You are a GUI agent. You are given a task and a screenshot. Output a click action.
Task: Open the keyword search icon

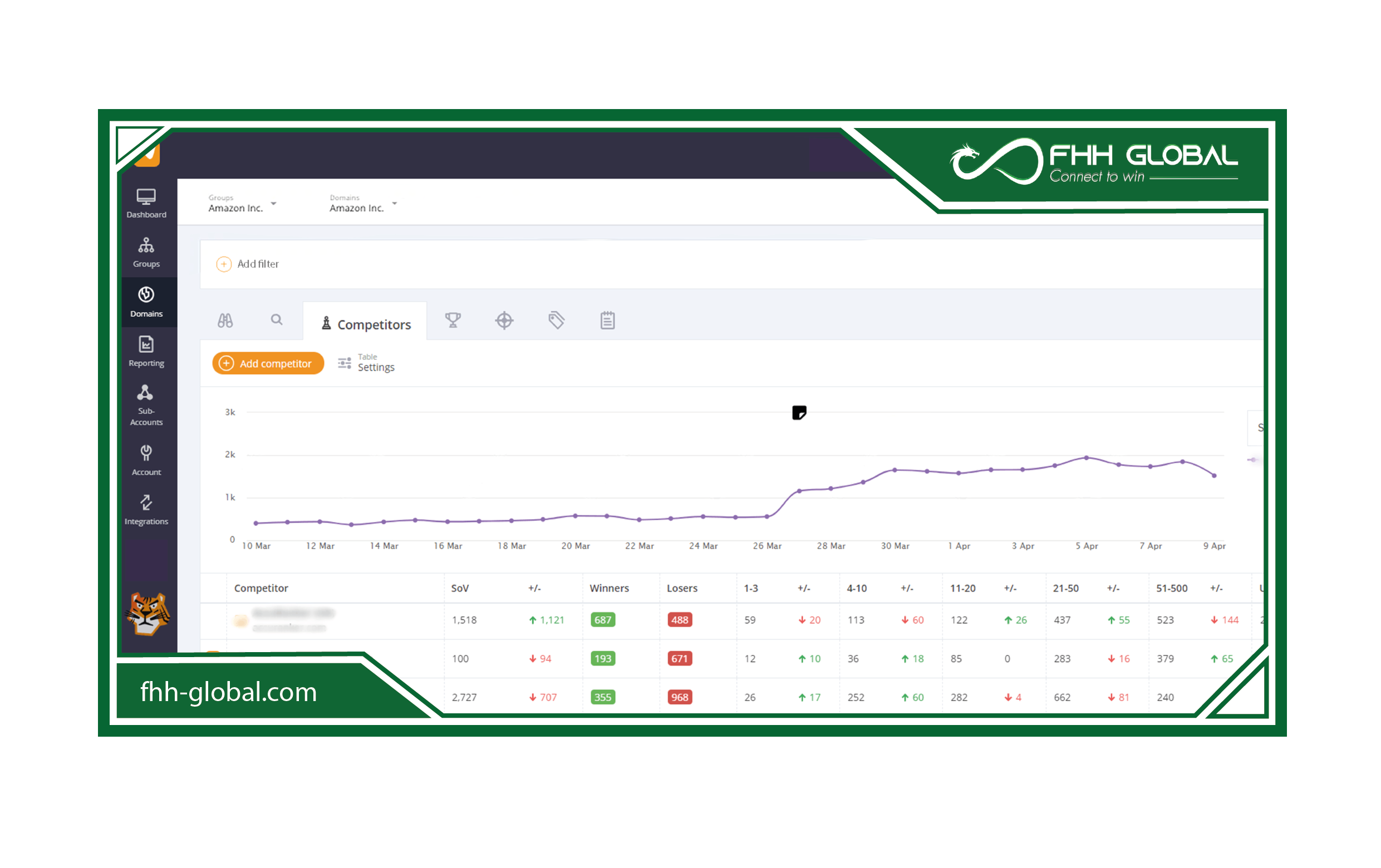click(x=277, y=320)
